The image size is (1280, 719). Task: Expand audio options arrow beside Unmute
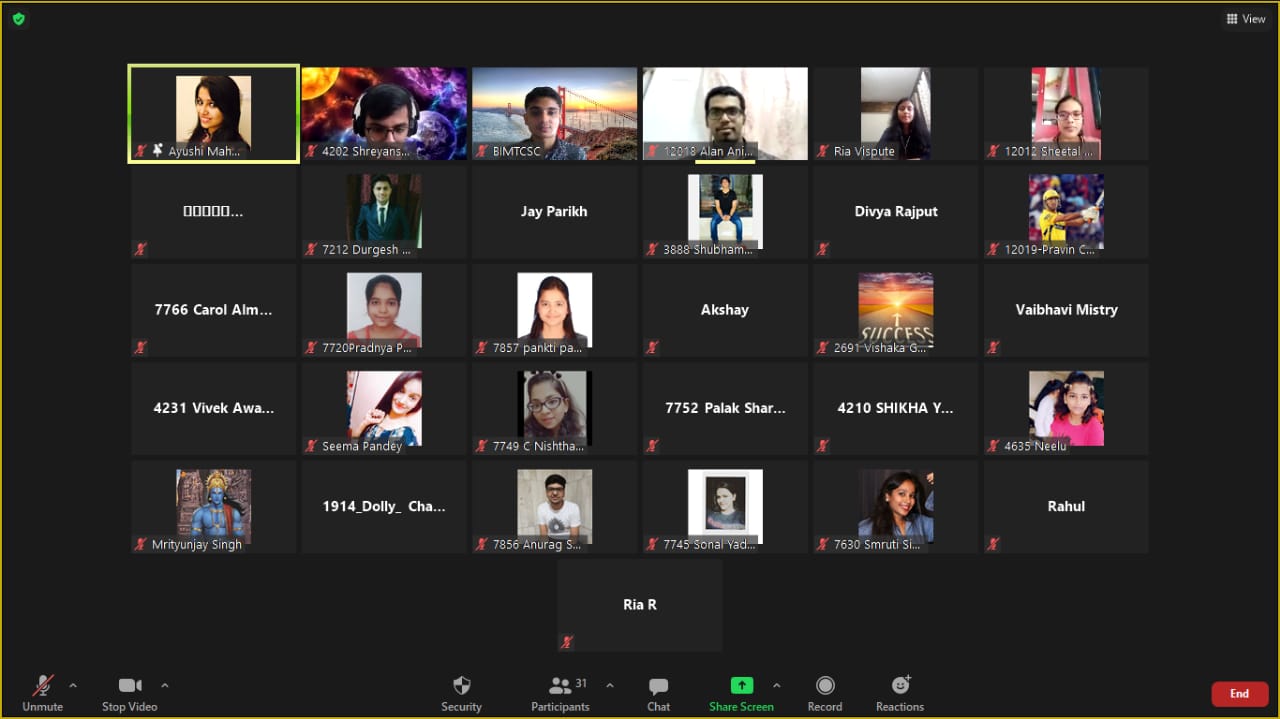[73, 686]
